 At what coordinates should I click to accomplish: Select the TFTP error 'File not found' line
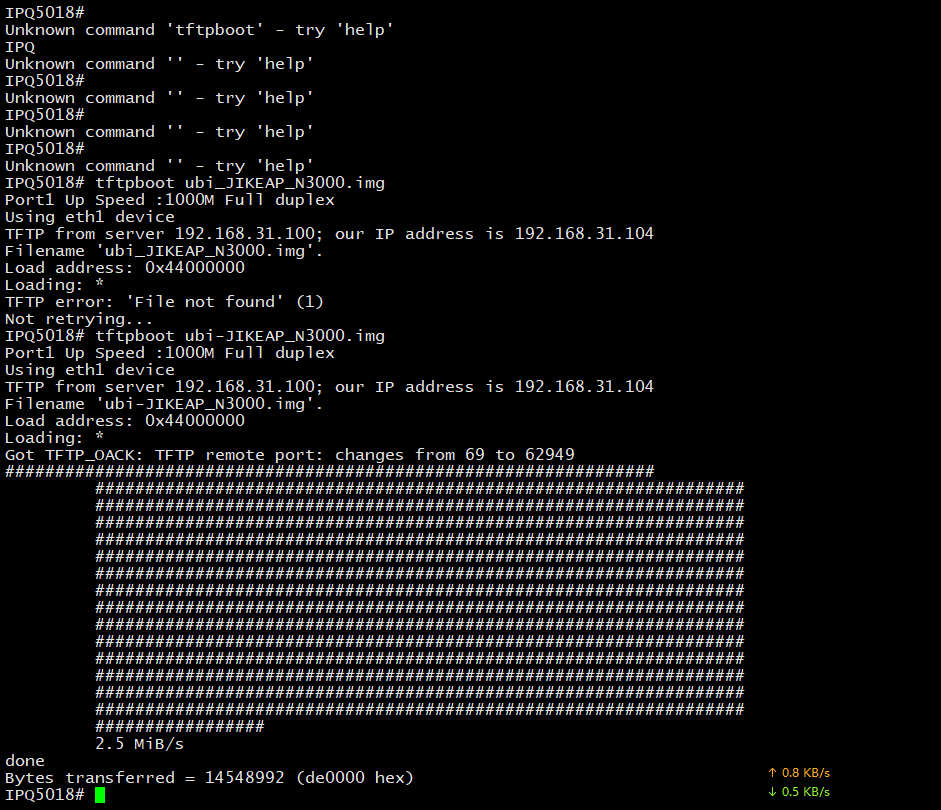coord(164,302)
